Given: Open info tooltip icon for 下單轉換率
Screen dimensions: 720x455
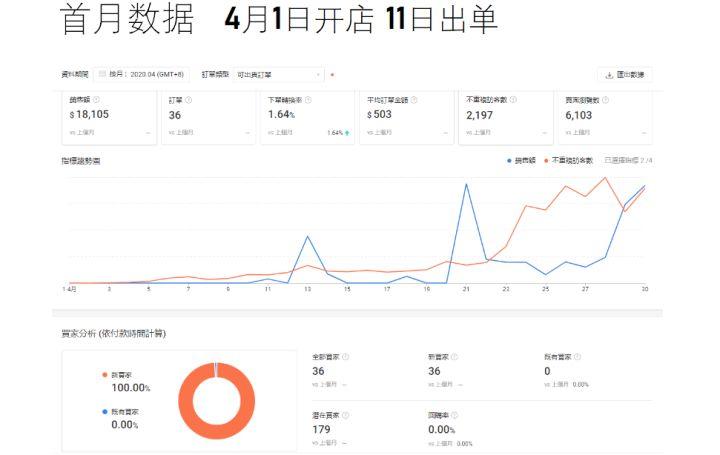Looking at the screenshot, I should 308,100.
